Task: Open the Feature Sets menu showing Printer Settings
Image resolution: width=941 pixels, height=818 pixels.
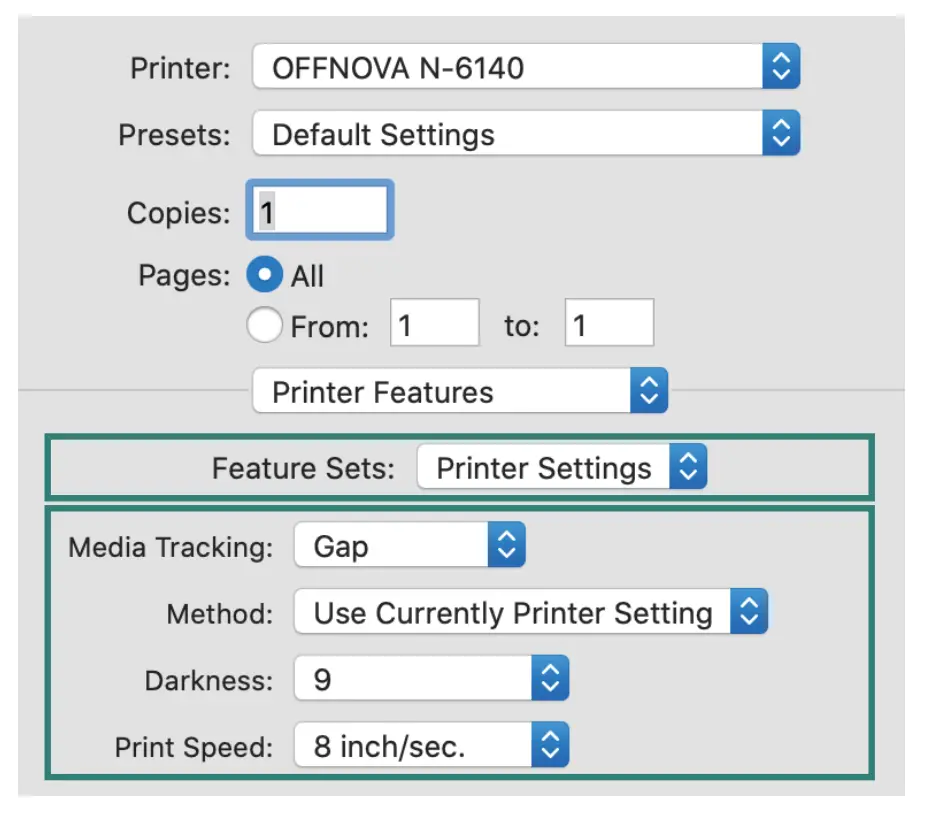Action: pos(565,467)
